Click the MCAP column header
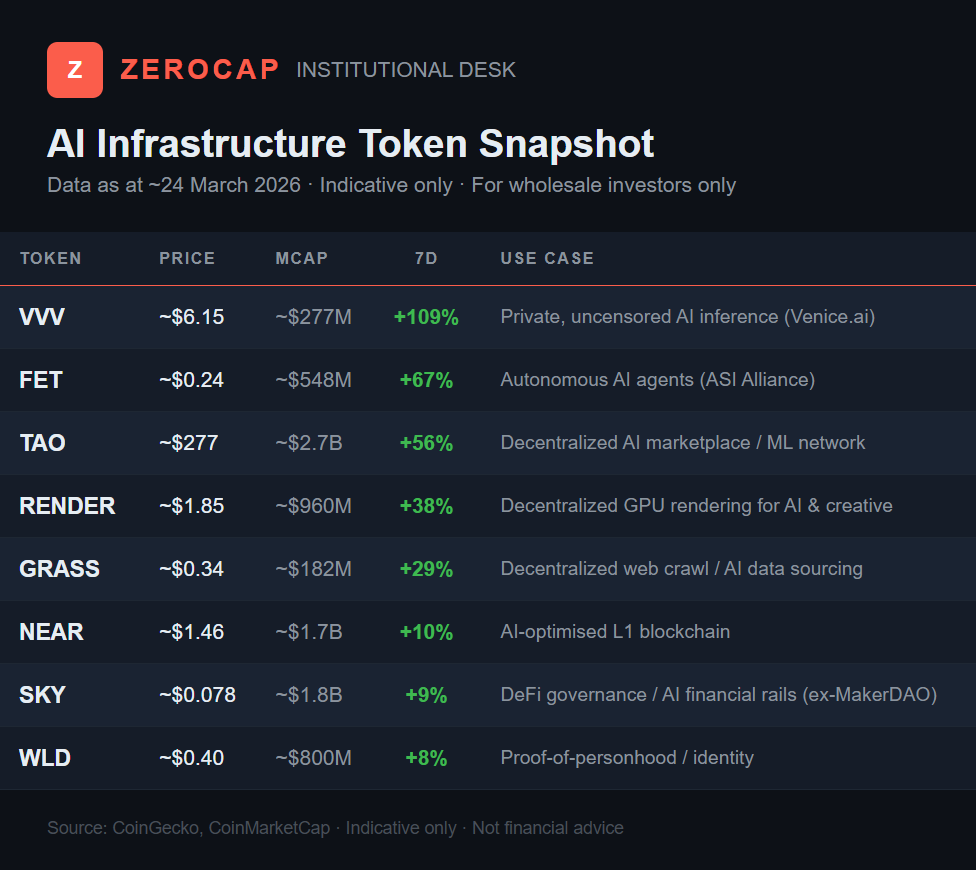This screenshot has height=870, width=976. click(302, 258)
